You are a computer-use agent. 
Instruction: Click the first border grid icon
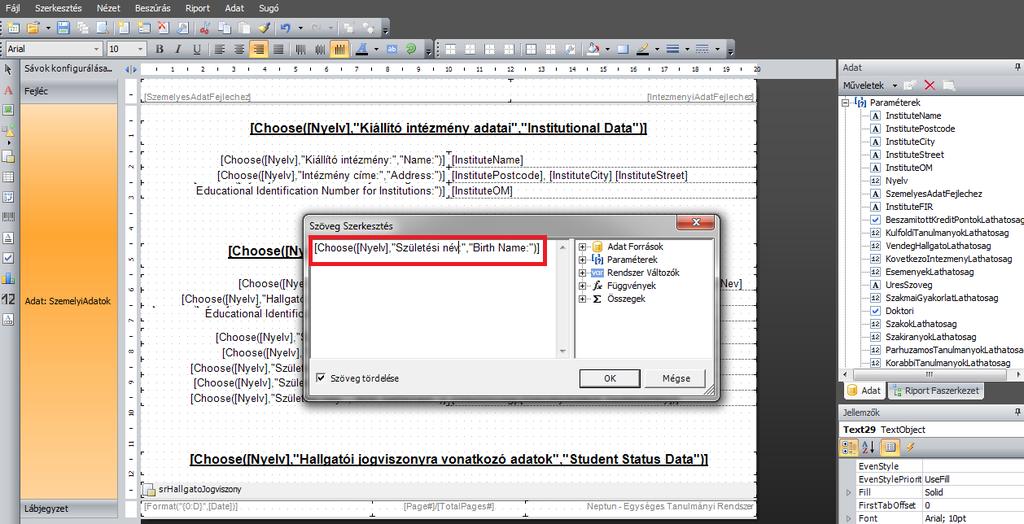pyautogui.click(x=450, y=49)
